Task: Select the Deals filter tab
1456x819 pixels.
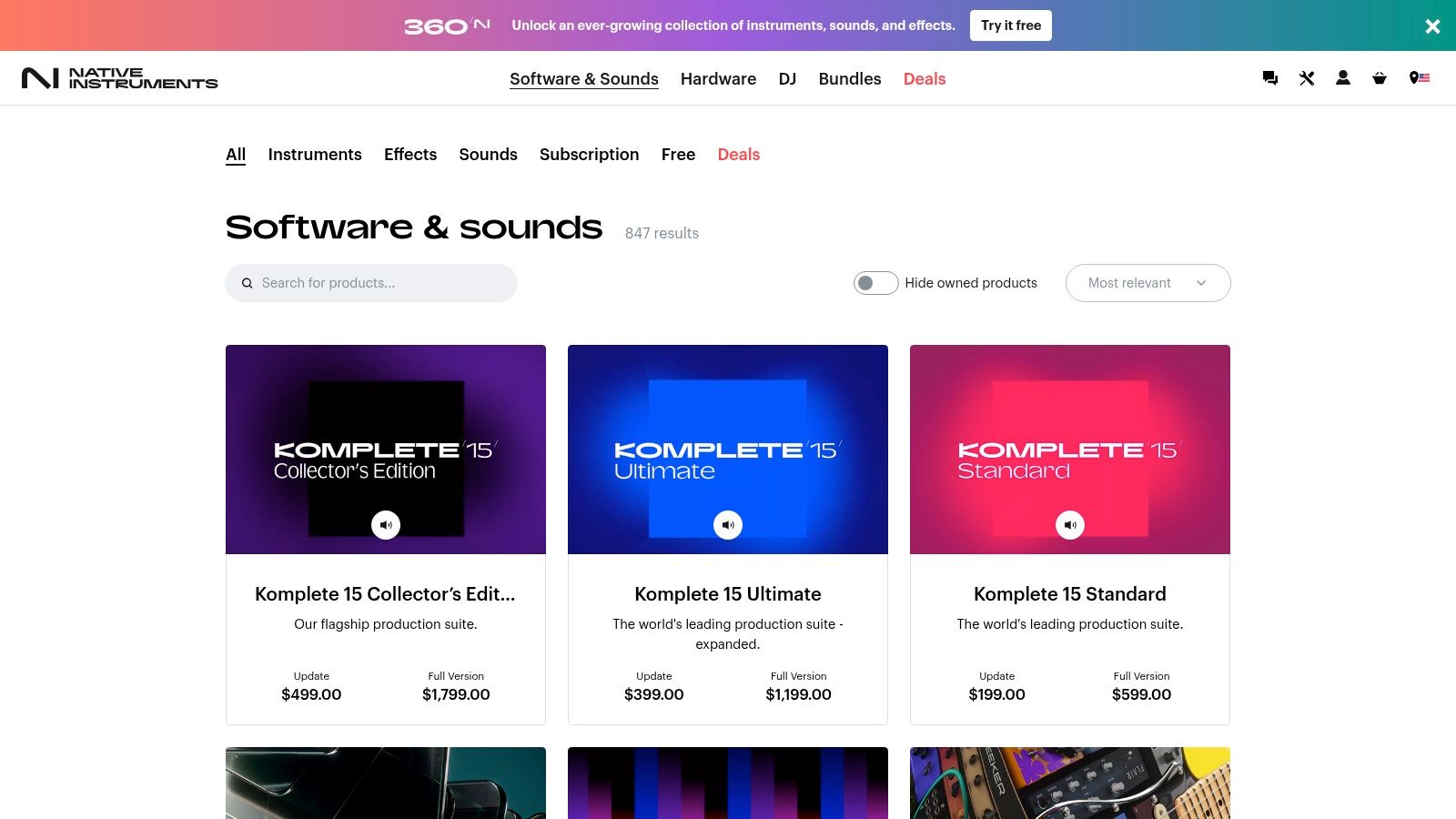Action: (739, 155)
